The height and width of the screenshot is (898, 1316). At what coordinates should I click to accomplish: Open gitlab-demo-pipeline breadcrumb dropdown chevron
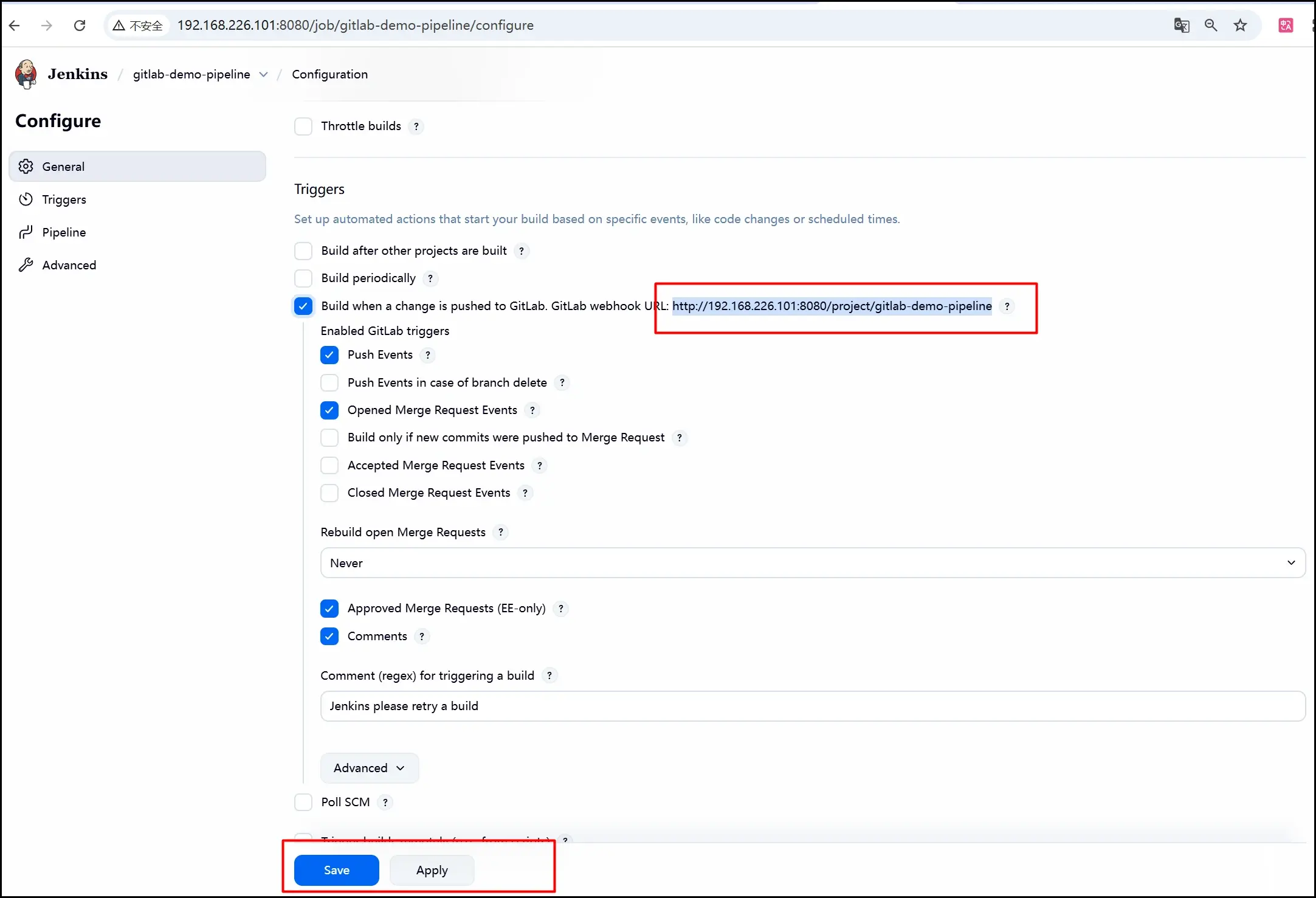263,74
